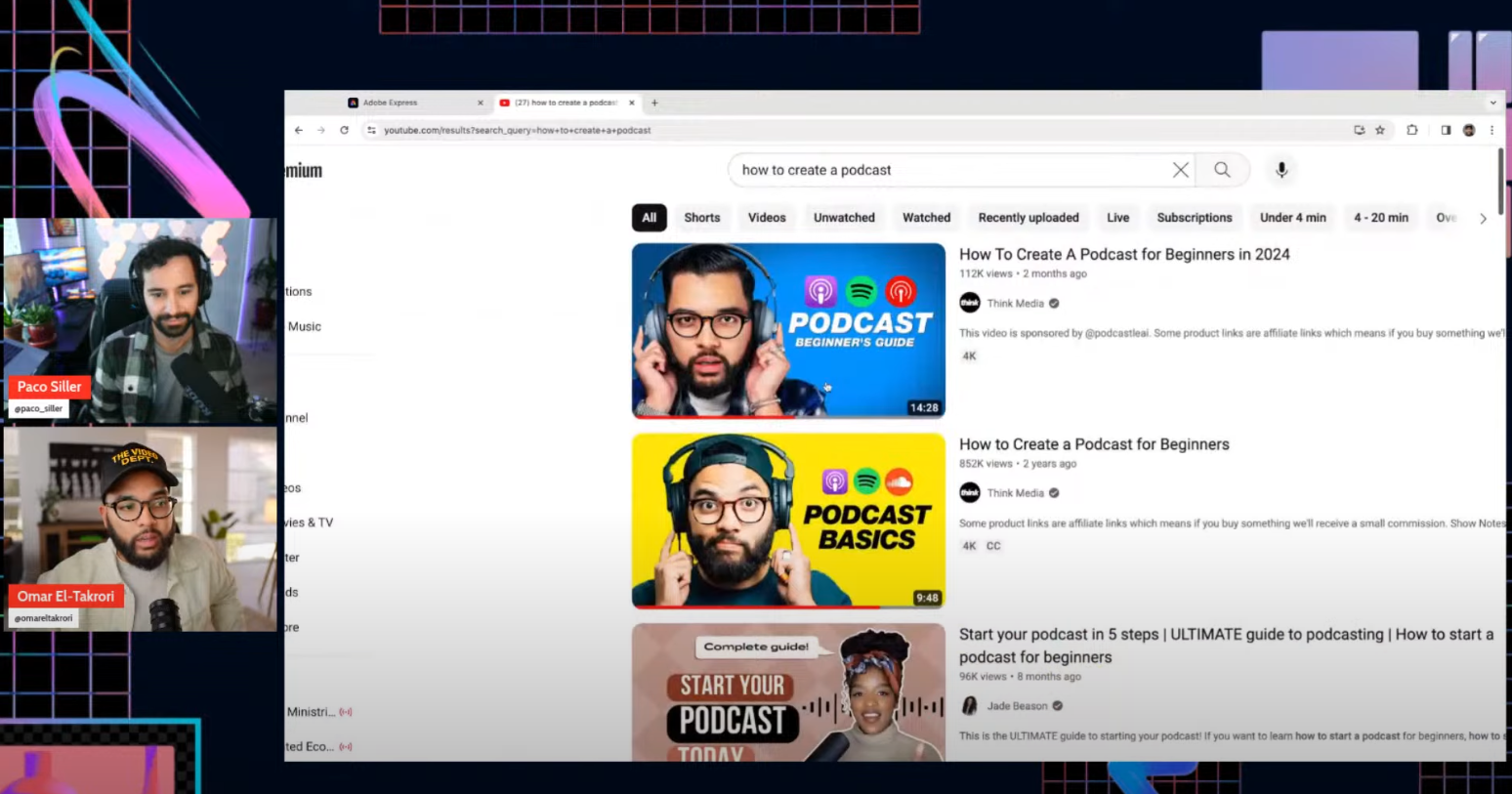Click the 9:48 duration badge
The image size is (1512, 794).
tap(927, 598)
